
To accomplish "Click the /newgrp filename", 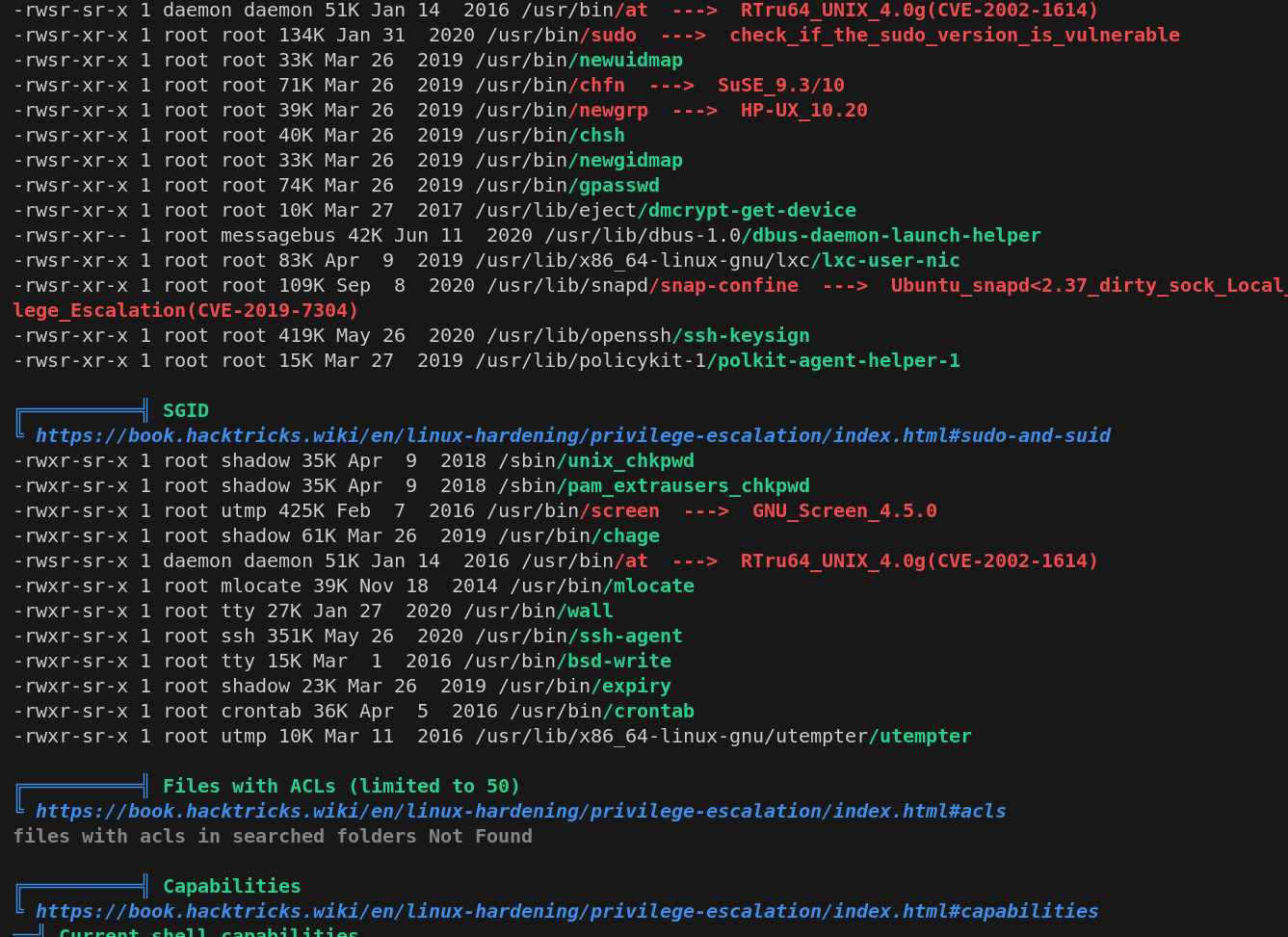I will 608,110.
